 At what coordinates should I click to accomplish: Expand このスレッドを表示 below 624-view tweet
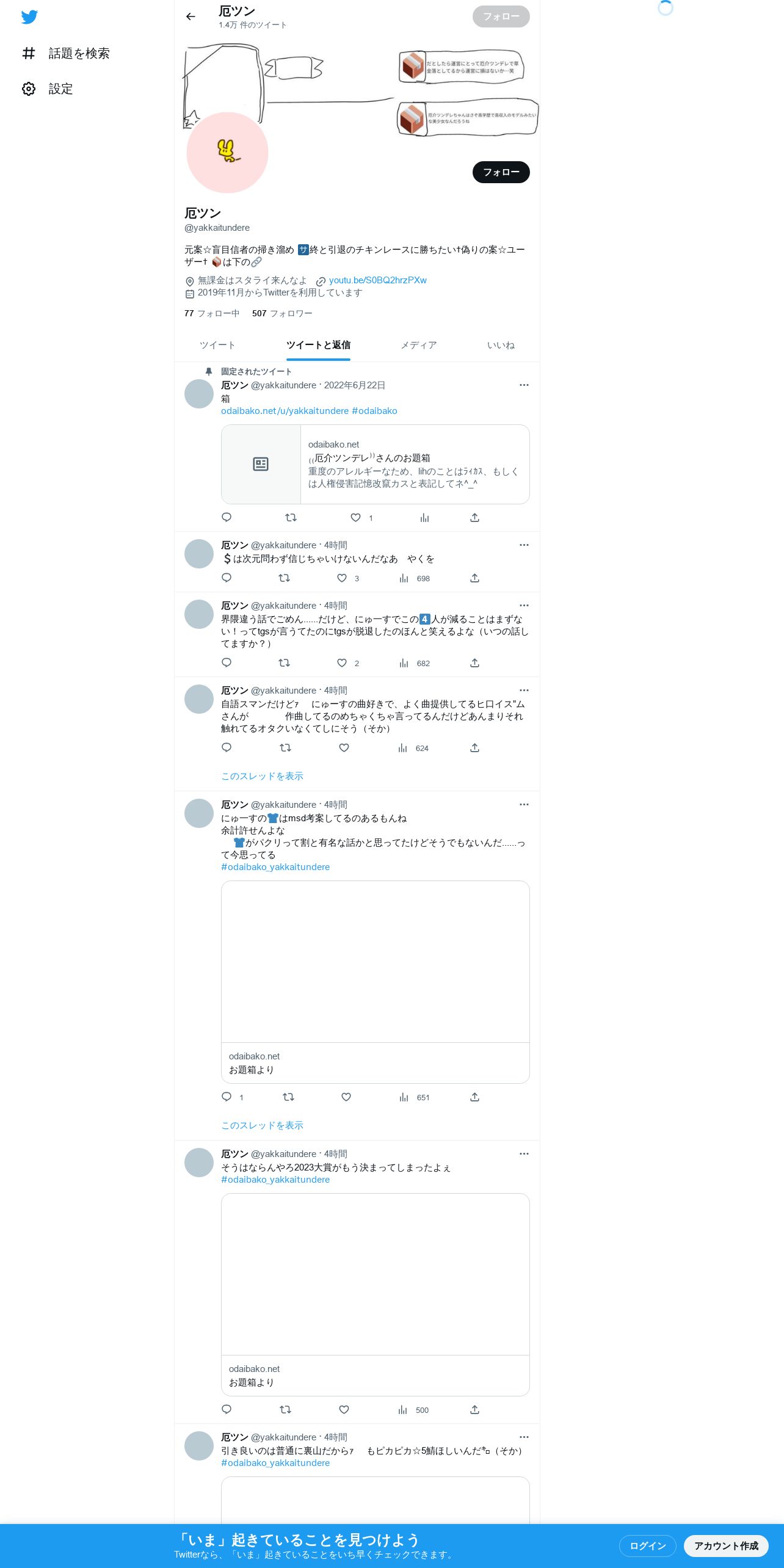click(262, 776)
